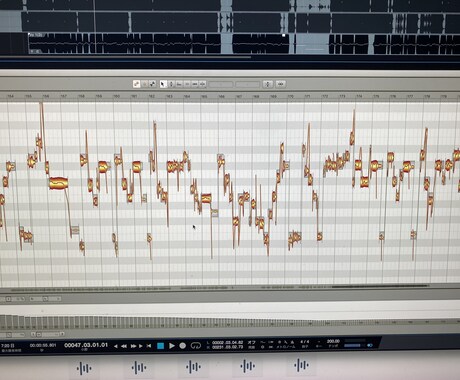This screenshot has height=380, width=460.
Task: Click the stop button in the transport
Action: [160, 346]
